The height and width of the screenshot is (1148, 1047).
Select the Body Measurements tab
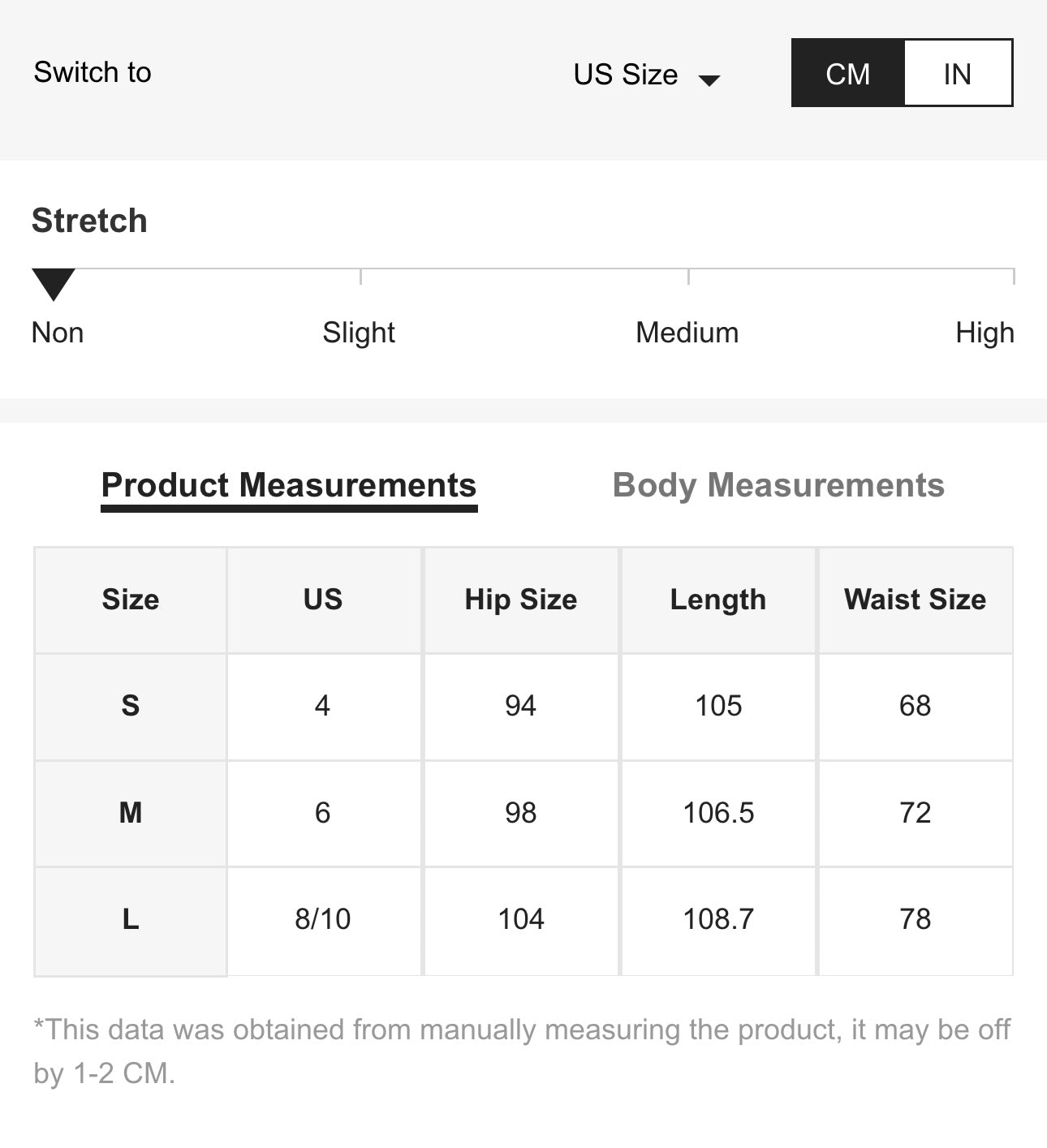(778, 486)
